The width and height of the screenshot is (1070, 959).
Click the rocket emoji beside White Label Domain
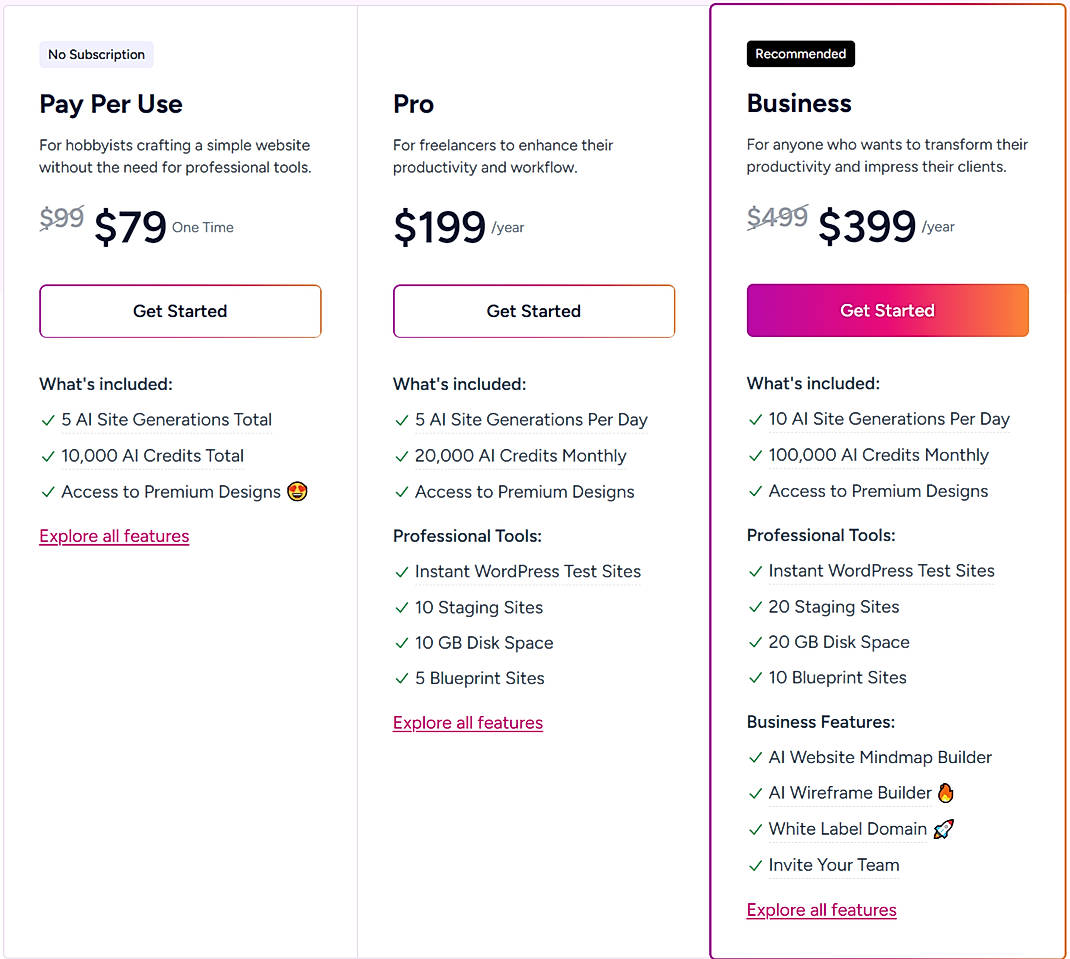942,829
